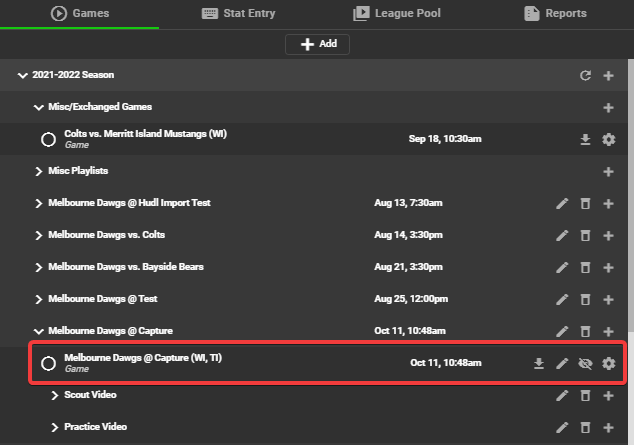Open settings gear for Colts vs. Merritt Island game
Image resolution: width=634 pixels, height=445 pixels.
click(x=609, y=139)
